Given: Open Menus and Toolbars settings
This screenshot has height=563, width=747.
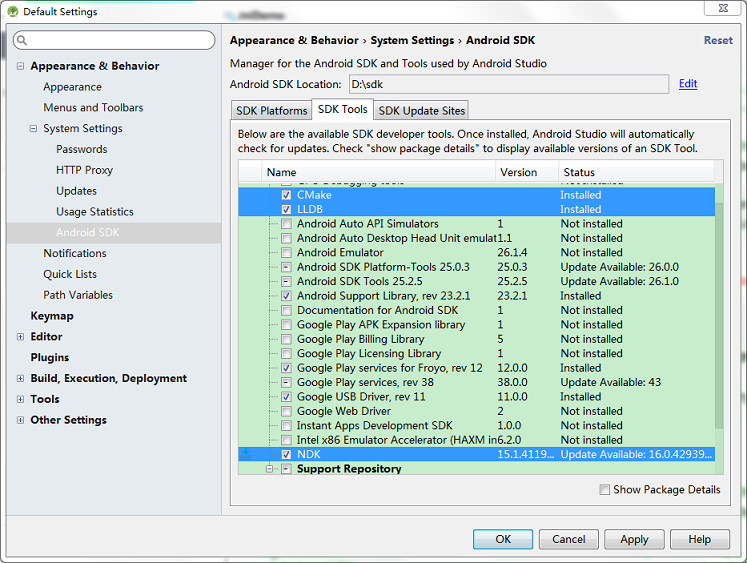Looking at the screenshot, I should pyautogui.click(x=93, y=108).
